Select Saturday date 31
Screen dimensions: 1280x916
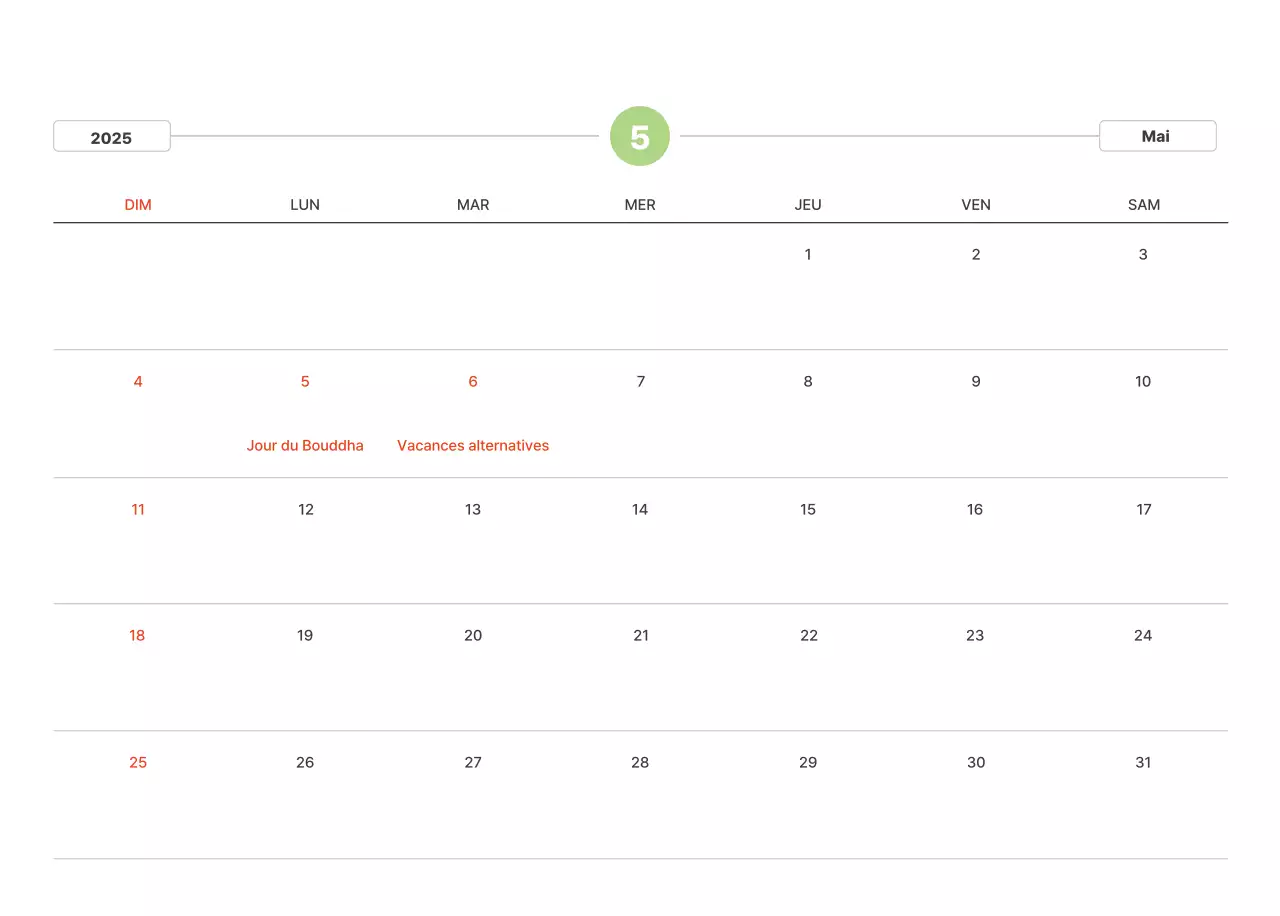(x=1143, y=763)
